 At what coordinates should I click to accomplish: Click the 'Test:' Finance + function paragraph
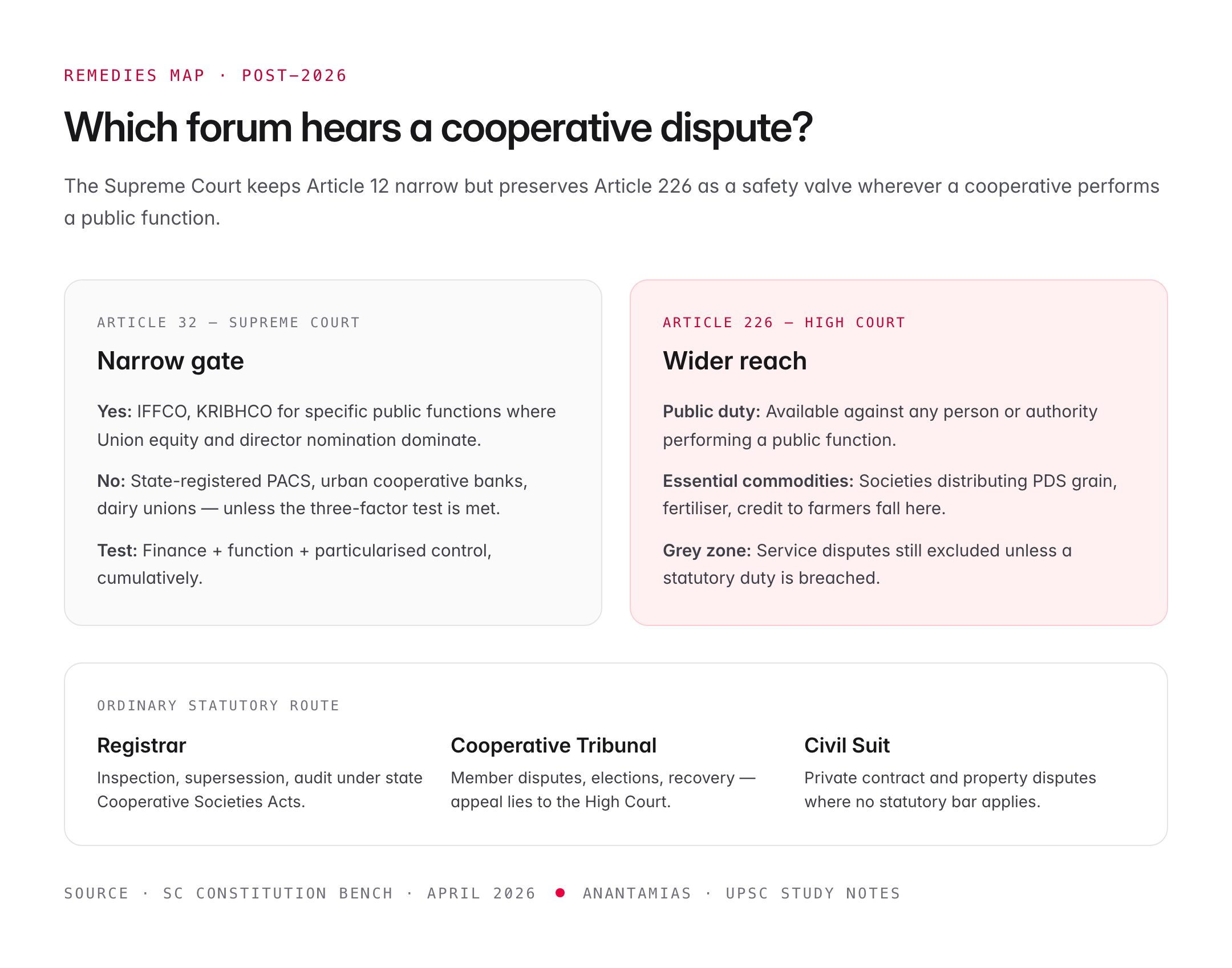tap(294, 564)
